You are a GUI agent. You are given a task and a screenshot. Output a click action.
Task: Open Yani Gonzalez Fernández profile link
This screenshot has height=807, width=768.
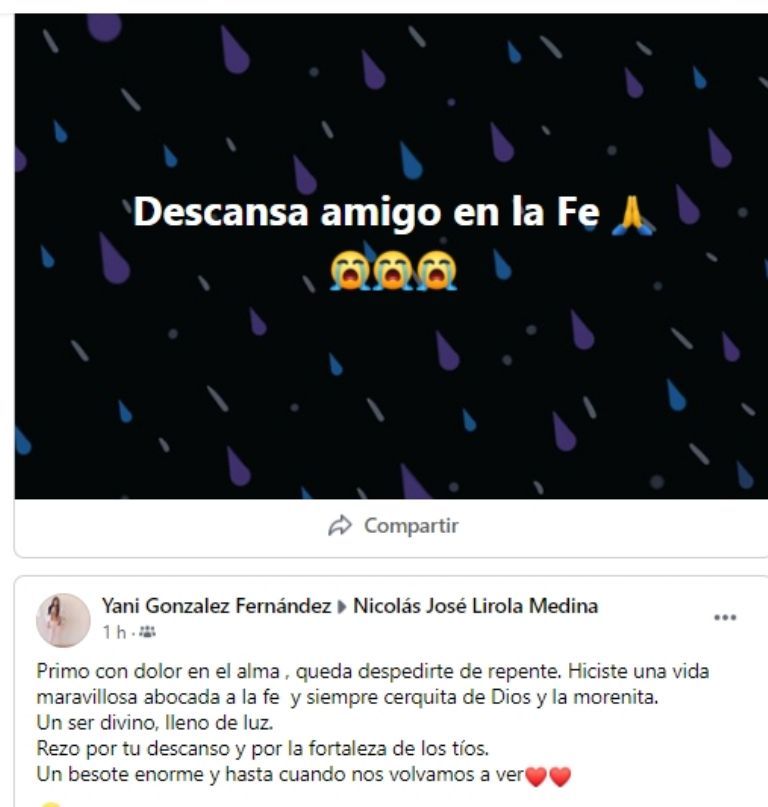click(216, 606)
